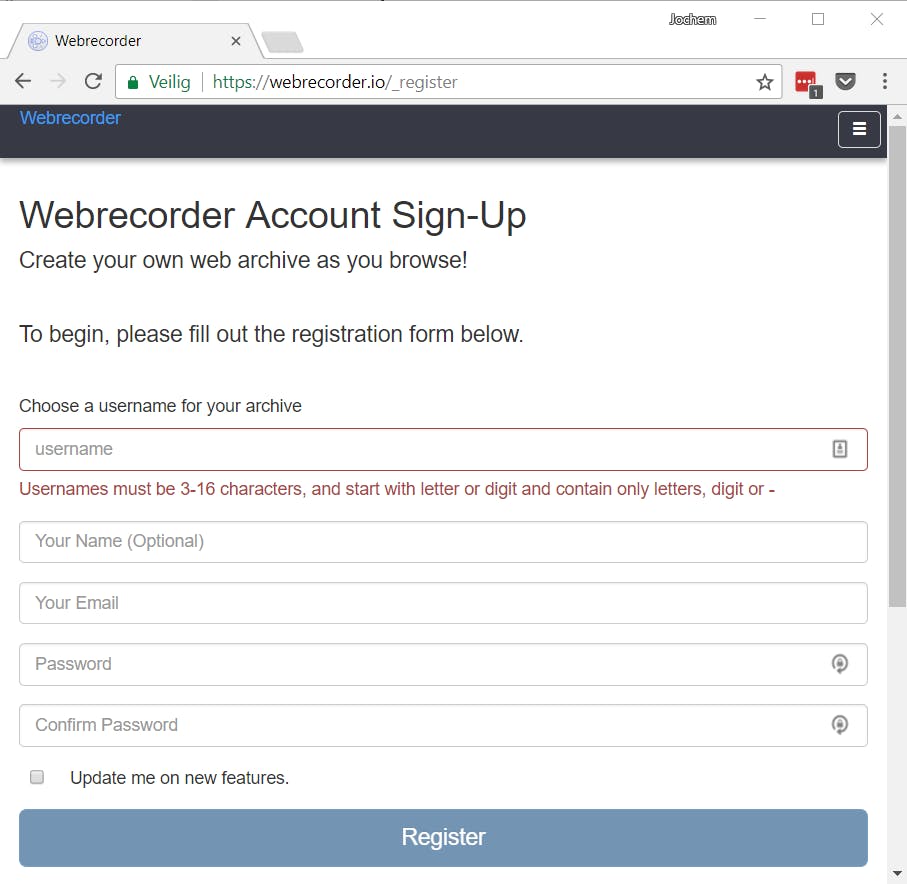The image size is (907, 884).
Task: Enable 'Update me on new features' checkbox
Action: pyautogui.click(x=37, y=777)
